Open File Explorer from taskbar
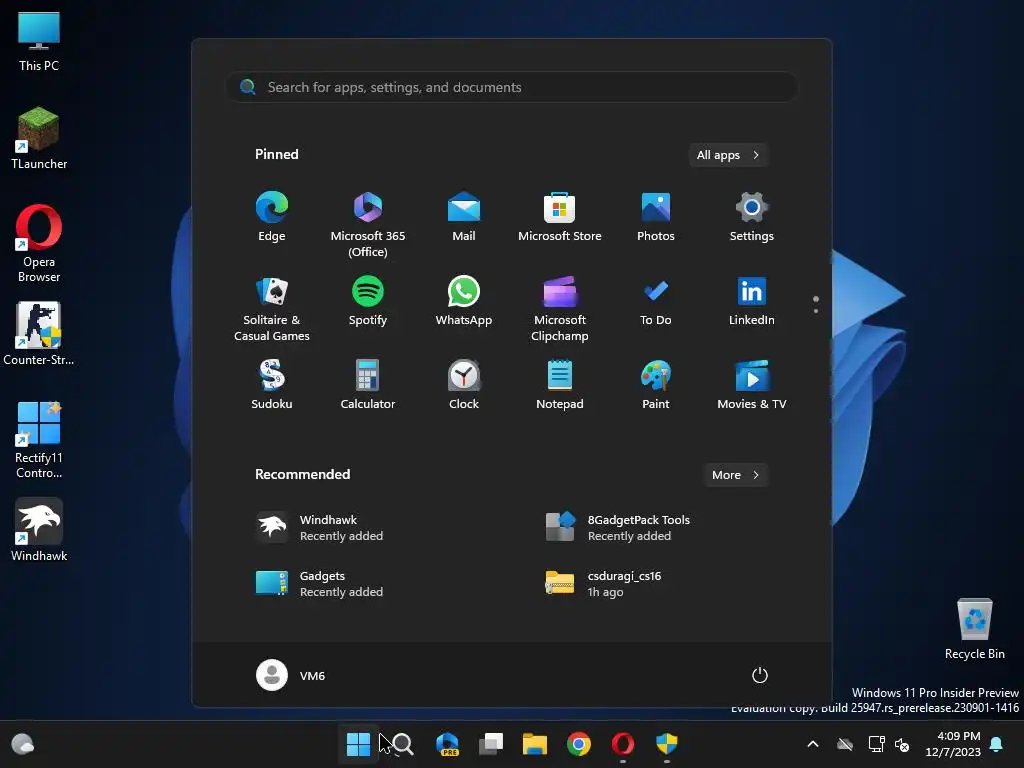The height and width of the screenshot is (768, 1024). click(535, 744)
